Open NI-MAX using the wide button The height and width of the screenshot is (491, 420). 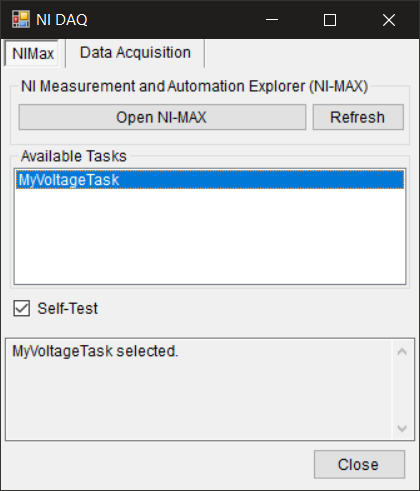(x=162, y=117)
